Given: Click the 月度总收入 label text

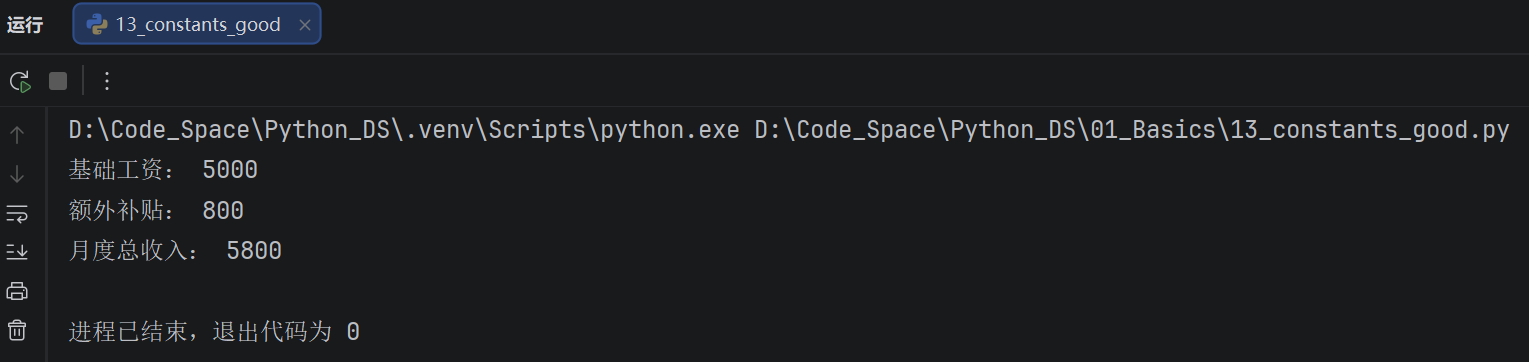Looking at the screenshot, I should pos(134,250).
